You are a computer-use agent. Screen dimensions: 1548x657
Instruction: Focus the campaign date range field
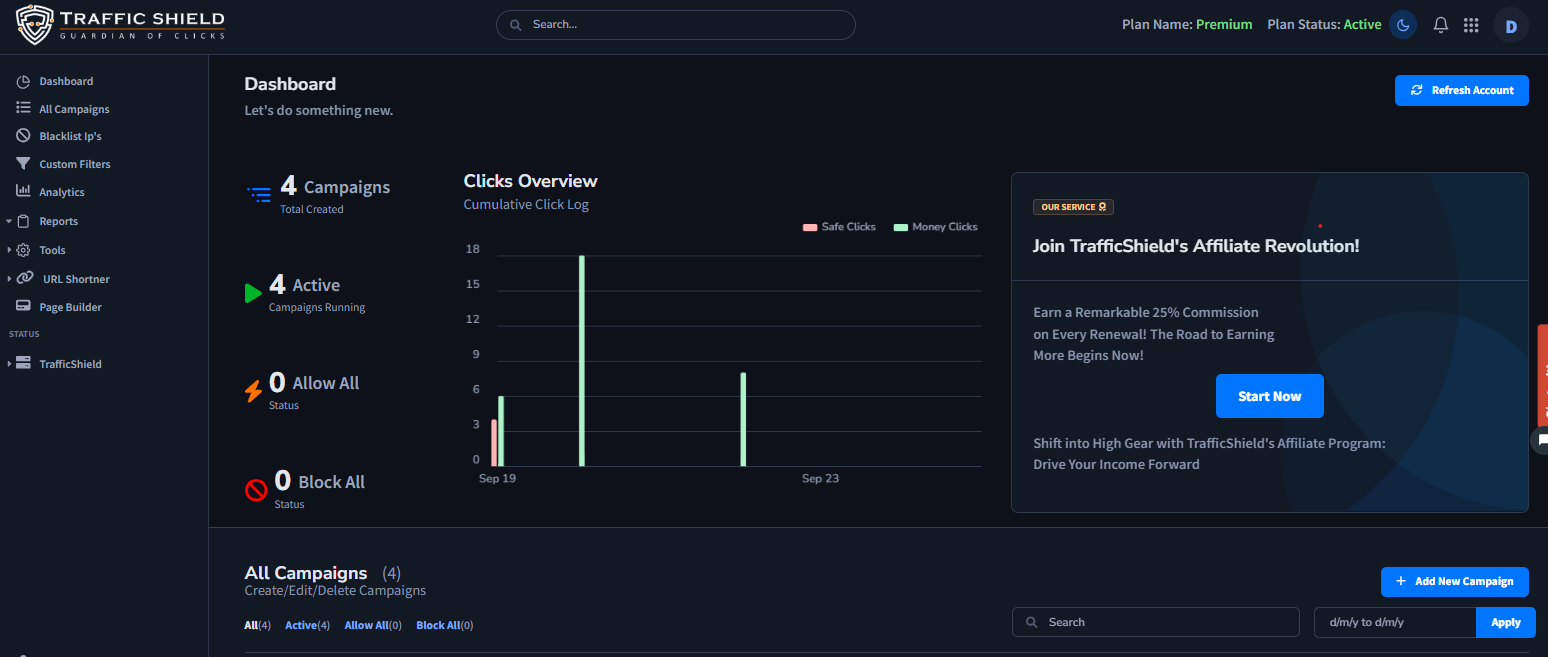tap(1394, 622)
